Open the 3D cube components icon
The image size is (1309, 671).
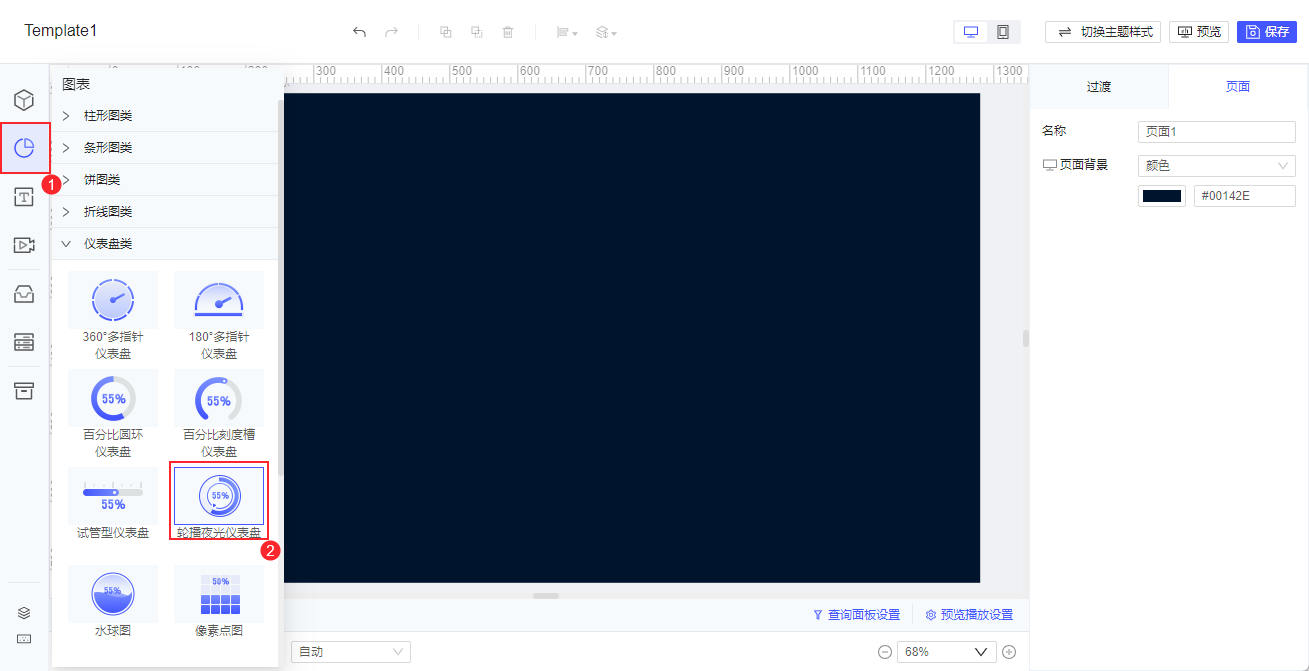pos(24,100)
